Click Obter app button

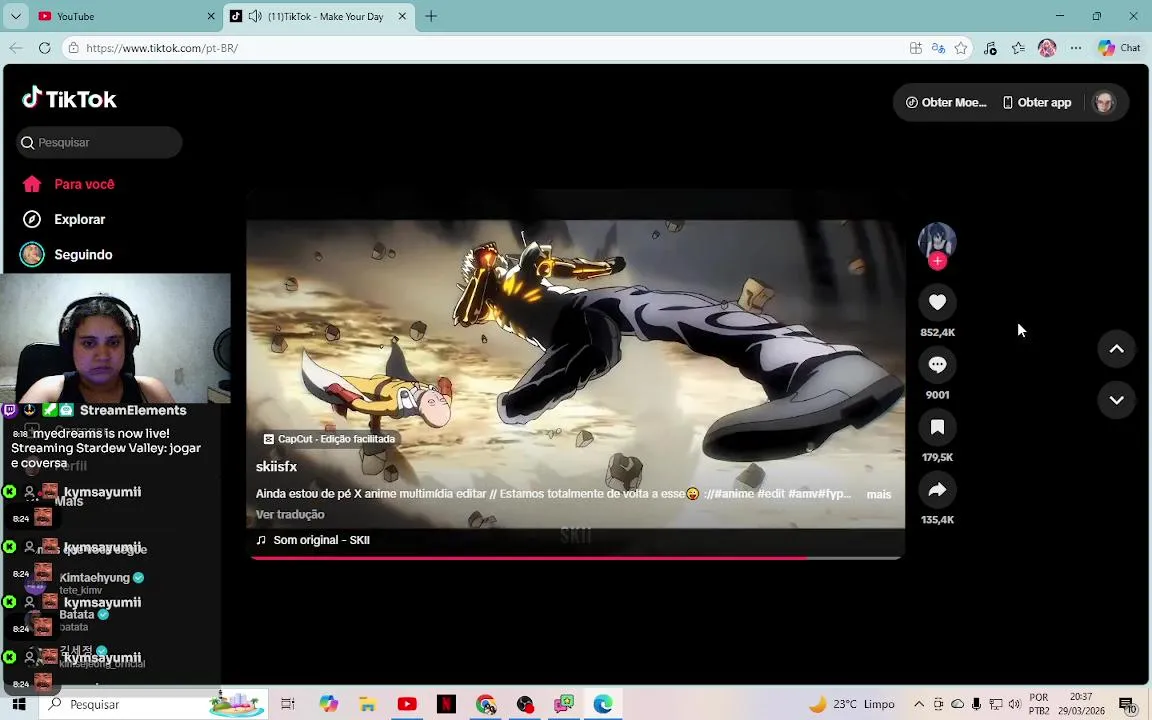coord(1037,102)
